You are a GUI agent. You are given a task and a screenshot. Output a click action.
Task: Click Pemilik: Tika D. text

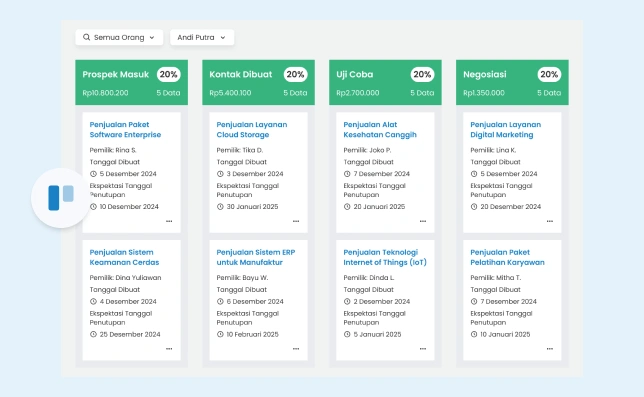click(240, 150)
